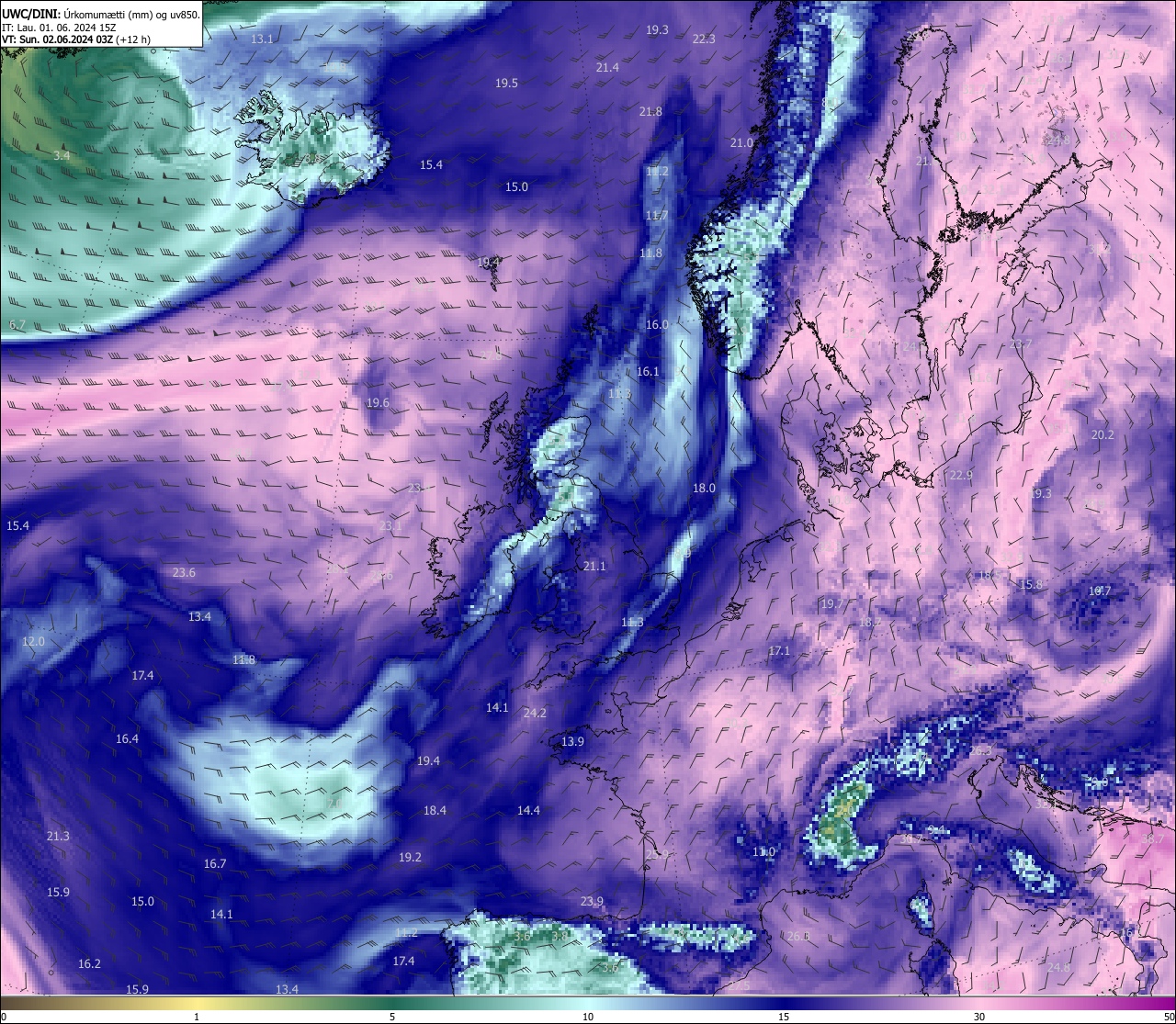Click the 22.3 value label on the map
This screenshot has height=1024, width=1176.
click(704, 39)
